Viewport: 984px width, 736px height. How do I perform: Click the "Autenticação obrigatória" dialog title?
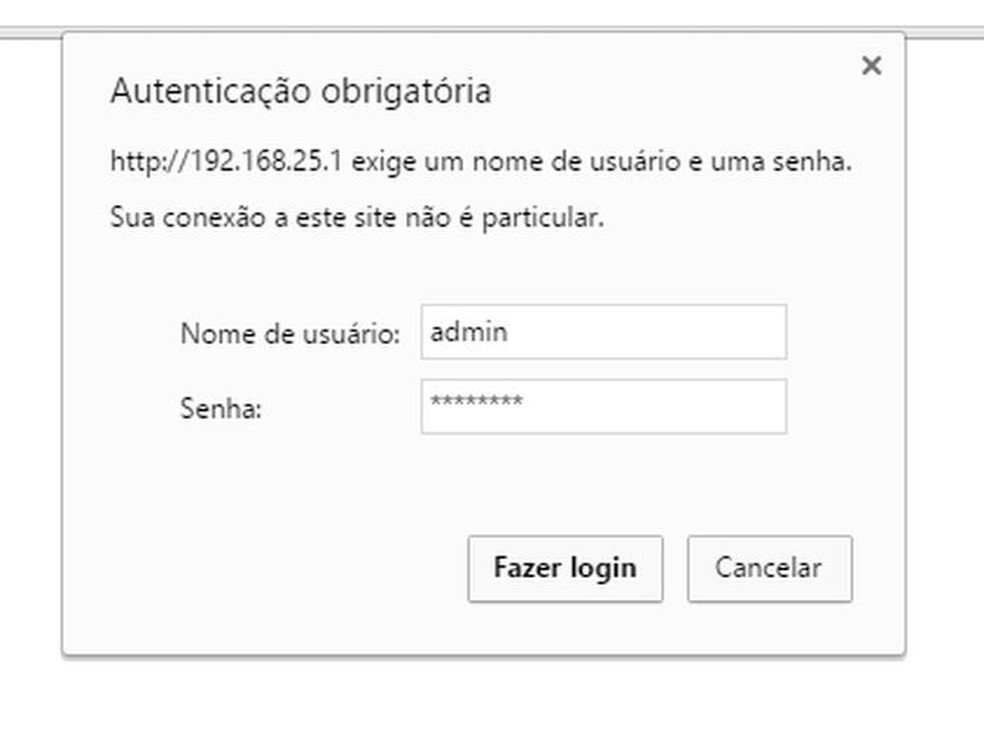point(300,92)
